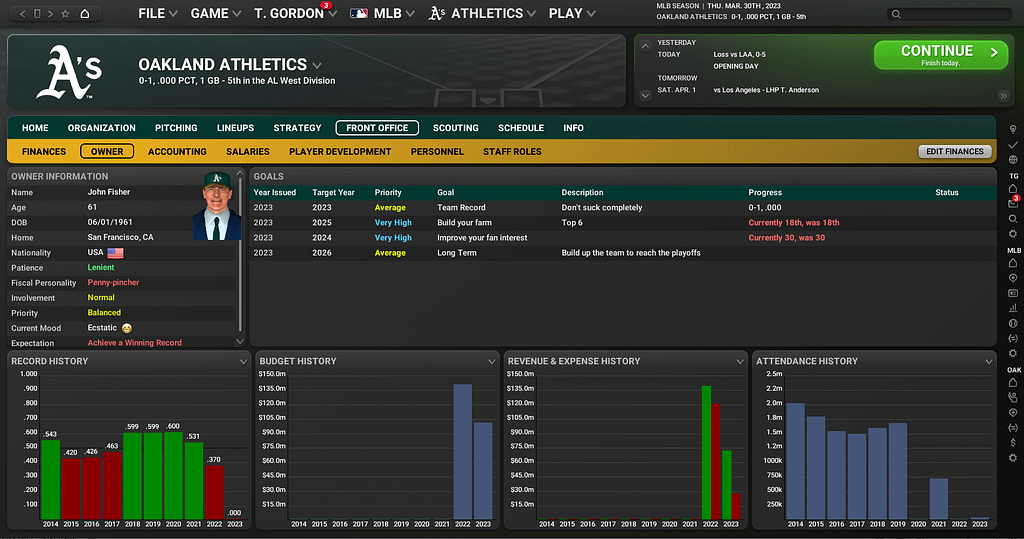Click the double-arrow at schedule panel corner
Image resolution: width=1024 pixels, height=539 pixels.
click(x=1003, y=96)
